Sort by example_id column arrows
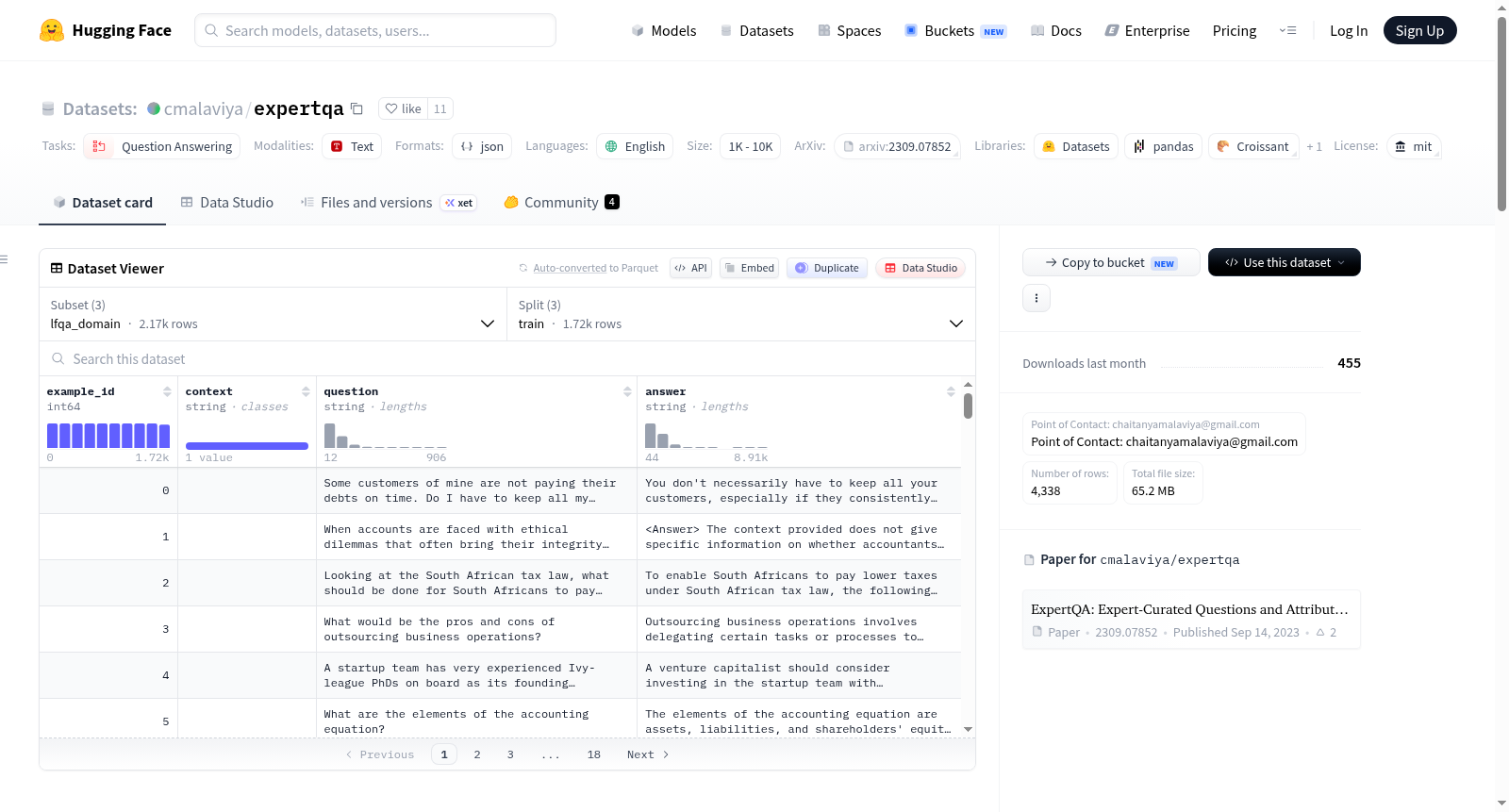 167,391
